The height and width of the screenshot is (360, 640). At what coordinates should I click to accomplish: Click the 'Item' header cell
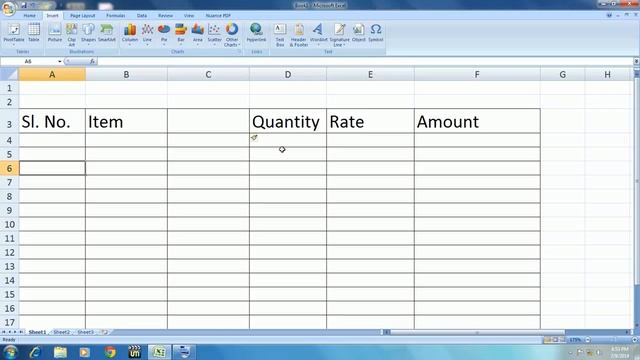(x=126, y=121)
